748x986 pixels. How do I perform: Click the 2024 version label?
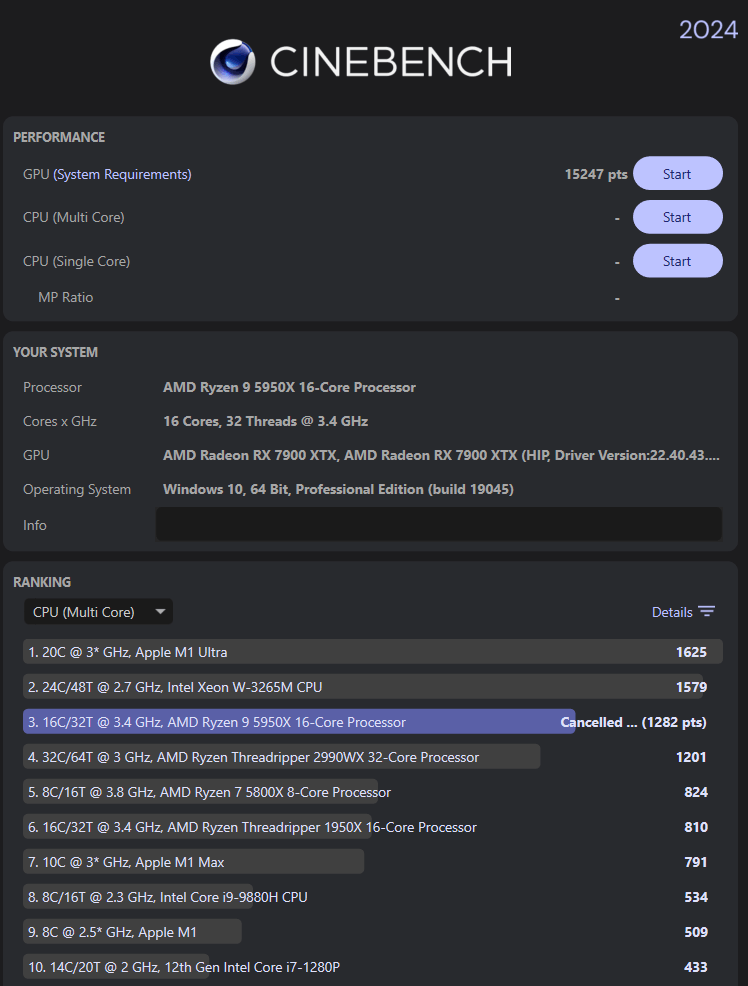coord(708,30)
